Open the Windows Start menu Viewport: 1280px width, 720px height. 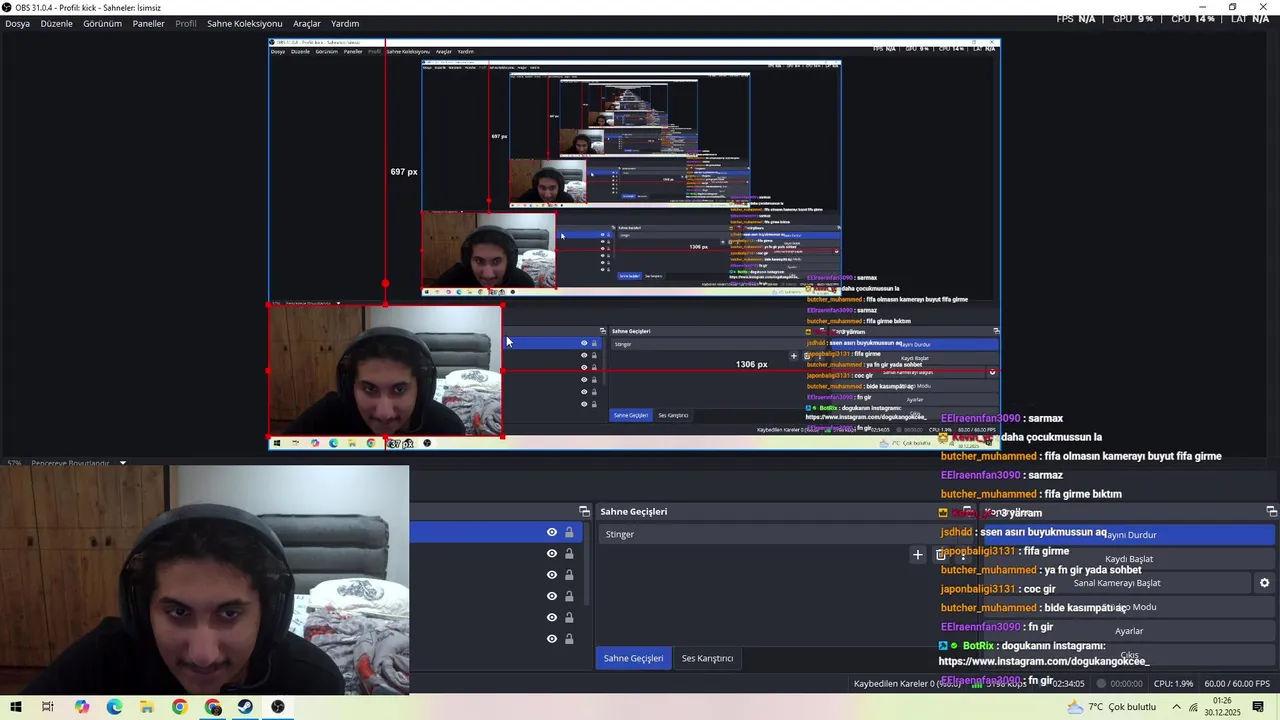[x=16, y=707]
